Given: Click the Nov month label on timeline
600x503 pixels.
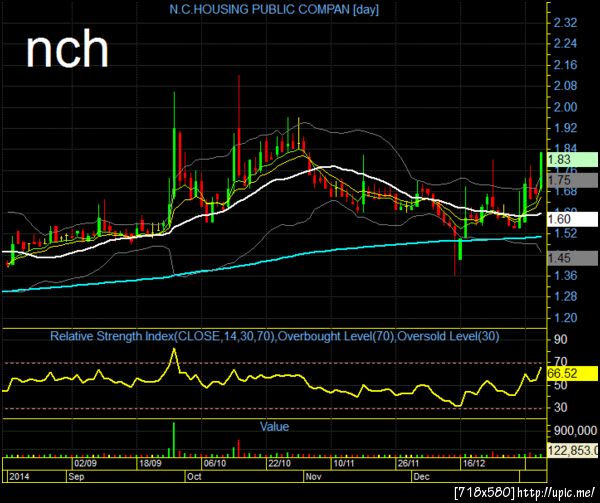Looking at the screenshot, I should point(313,477).
